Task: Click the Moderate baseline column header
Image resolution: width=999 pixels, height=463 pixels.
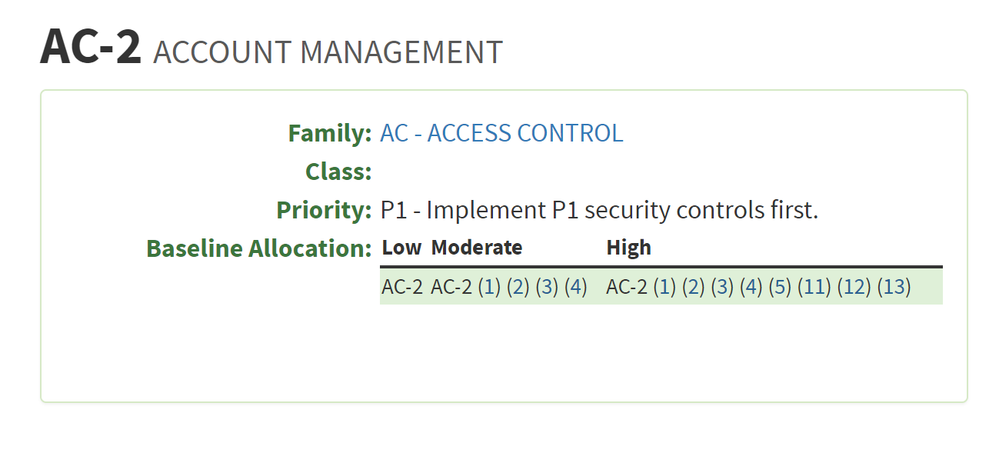Action: pyautogui.click(x=476, y=248)
